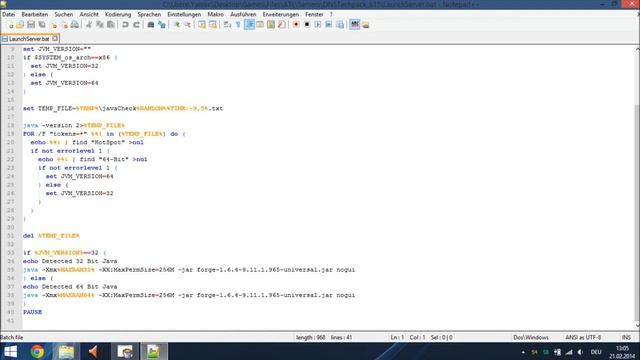
Task: Open the Function List toolbar icon
Action: click(282, 25)
